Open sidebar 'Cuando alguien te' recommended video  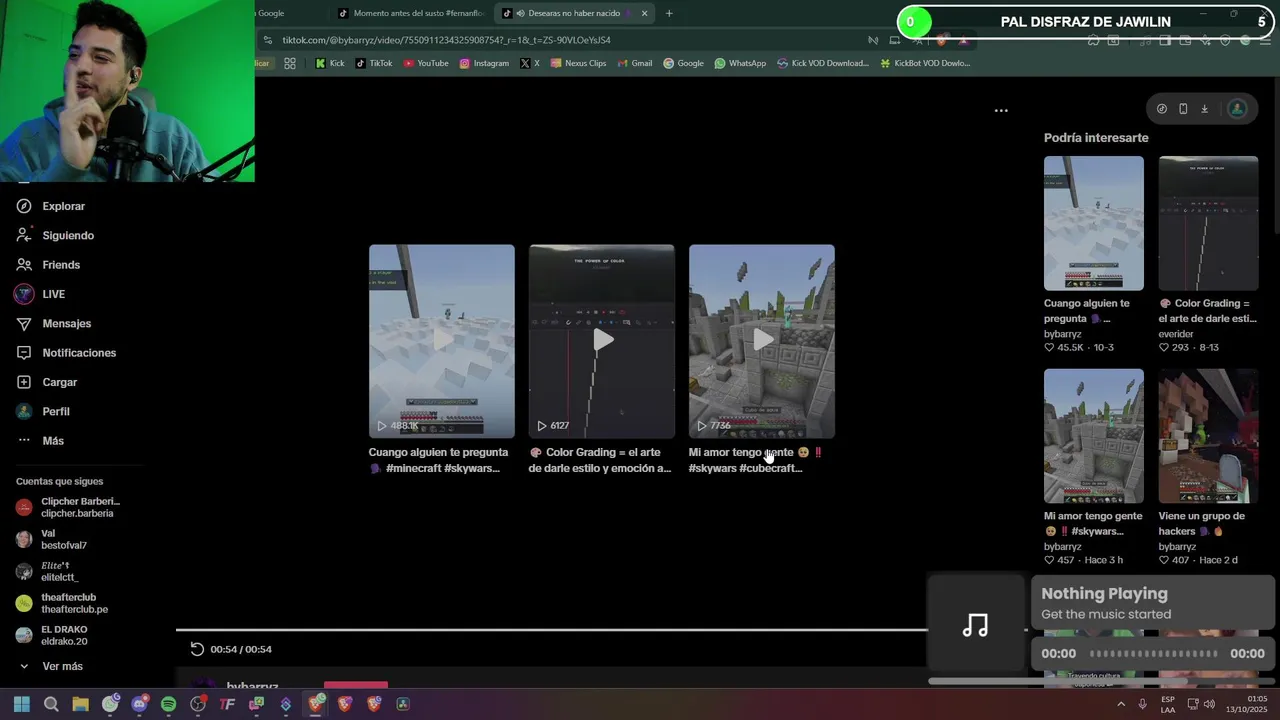(1093, 223)
